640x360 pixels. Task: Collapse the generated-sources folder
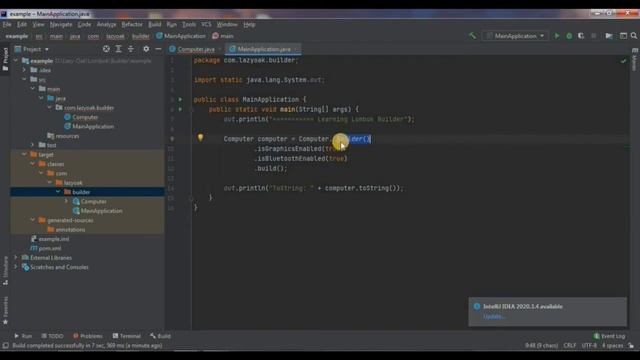click(x=33, y=220)
